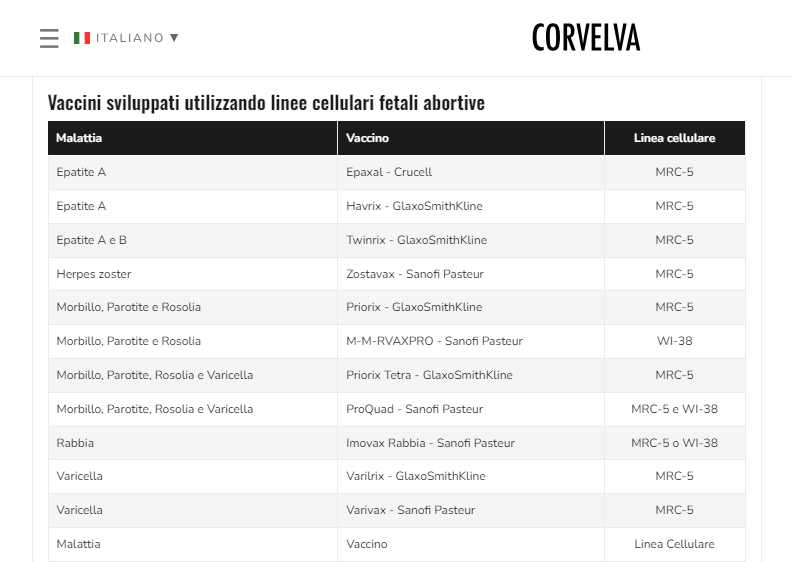Click MRC-5 in the Havrix row

pos(674,206)
